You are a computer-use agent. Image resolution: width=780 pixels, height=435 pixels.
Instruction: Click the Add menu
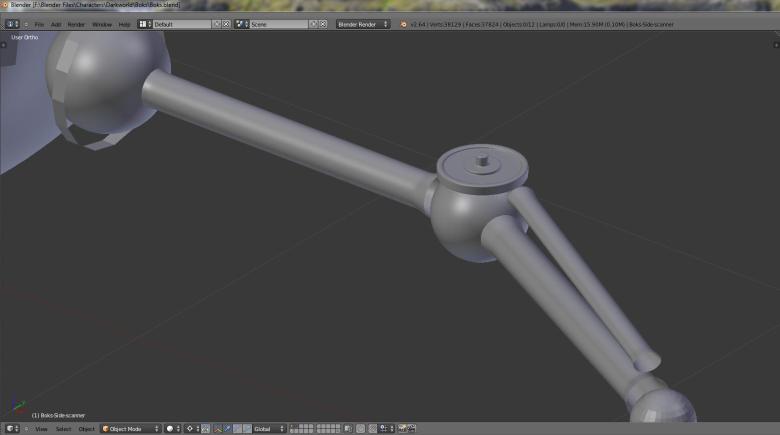click(x=56, y=24)
